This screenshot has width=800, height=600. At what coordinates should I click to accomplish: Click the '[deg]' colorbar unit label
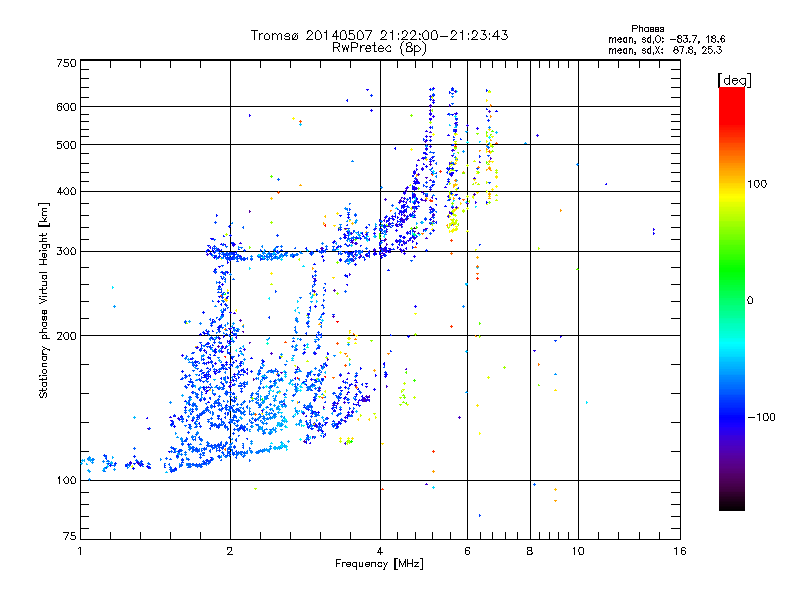(734, 80)
